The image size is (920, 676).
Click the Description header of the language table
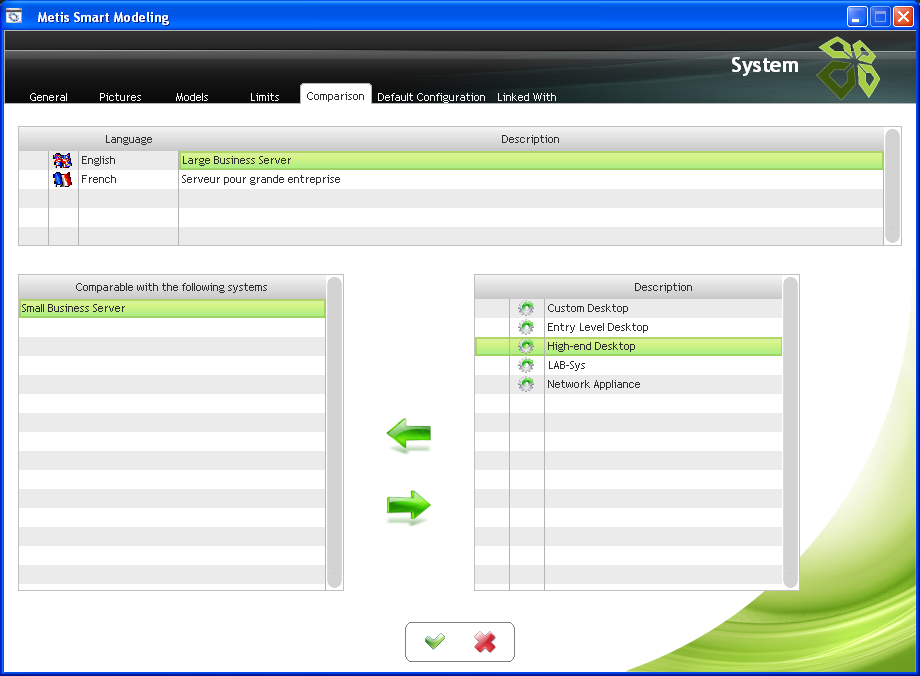click(530, 139)
